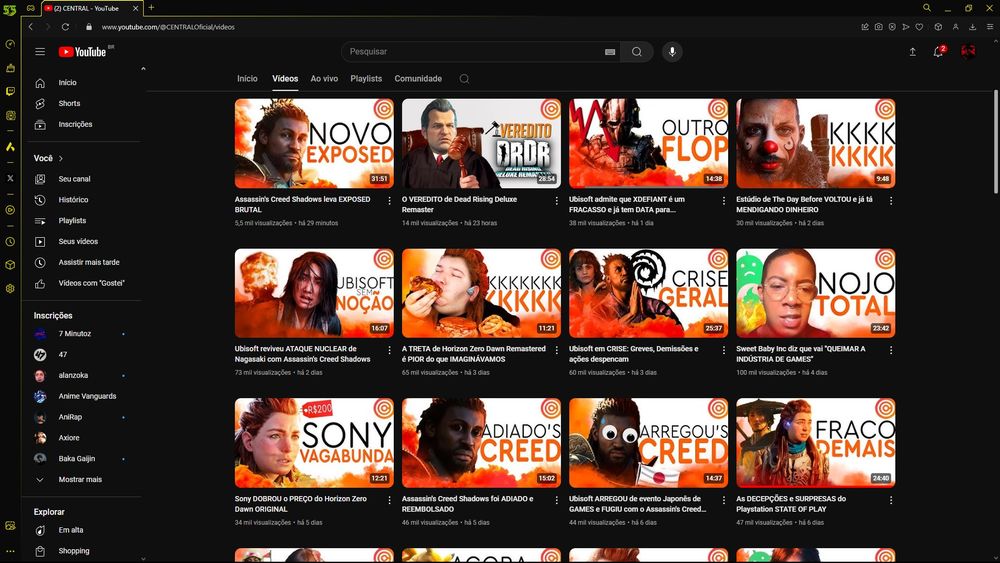Open the browser profile person icon
This screenshot has height=563, width=1000.
click(955, 27)
